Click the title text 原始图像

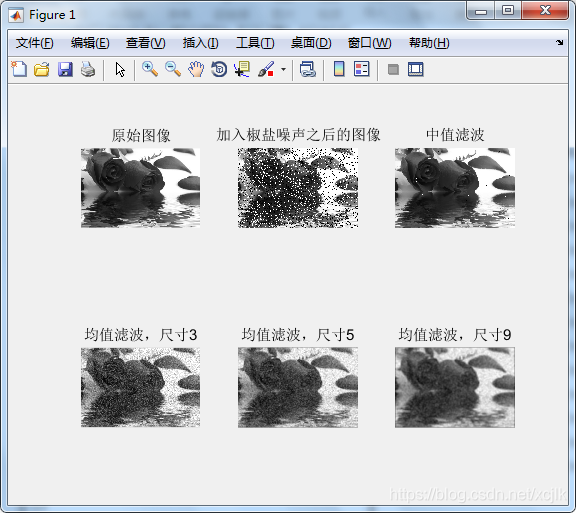pos(141,135)
